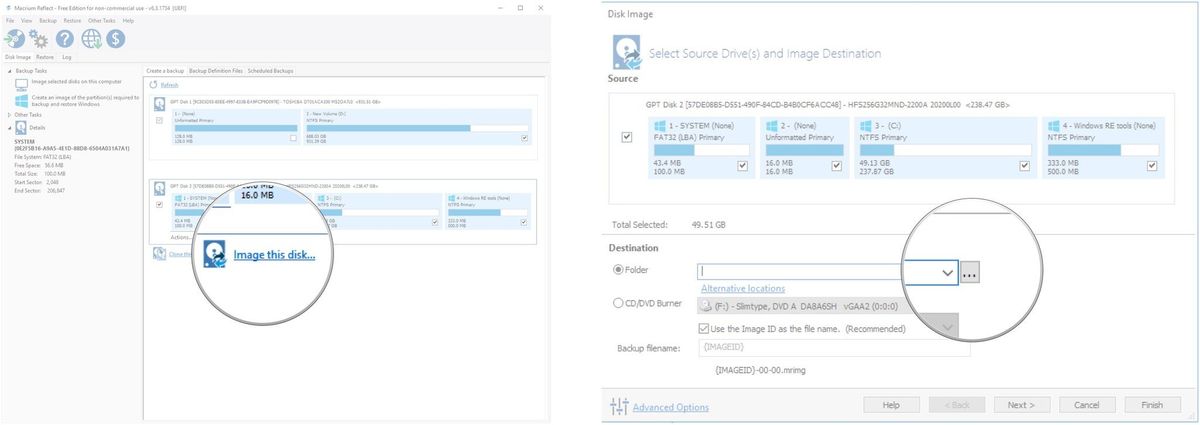
Task: Open the Restore menu in menu bar
Action: tap(72, 20)
